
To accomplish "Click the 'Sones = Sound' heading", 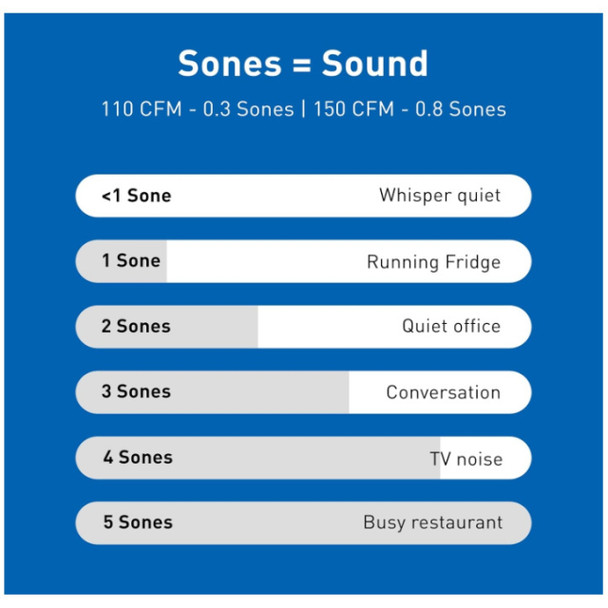I will tap(303, 63).
